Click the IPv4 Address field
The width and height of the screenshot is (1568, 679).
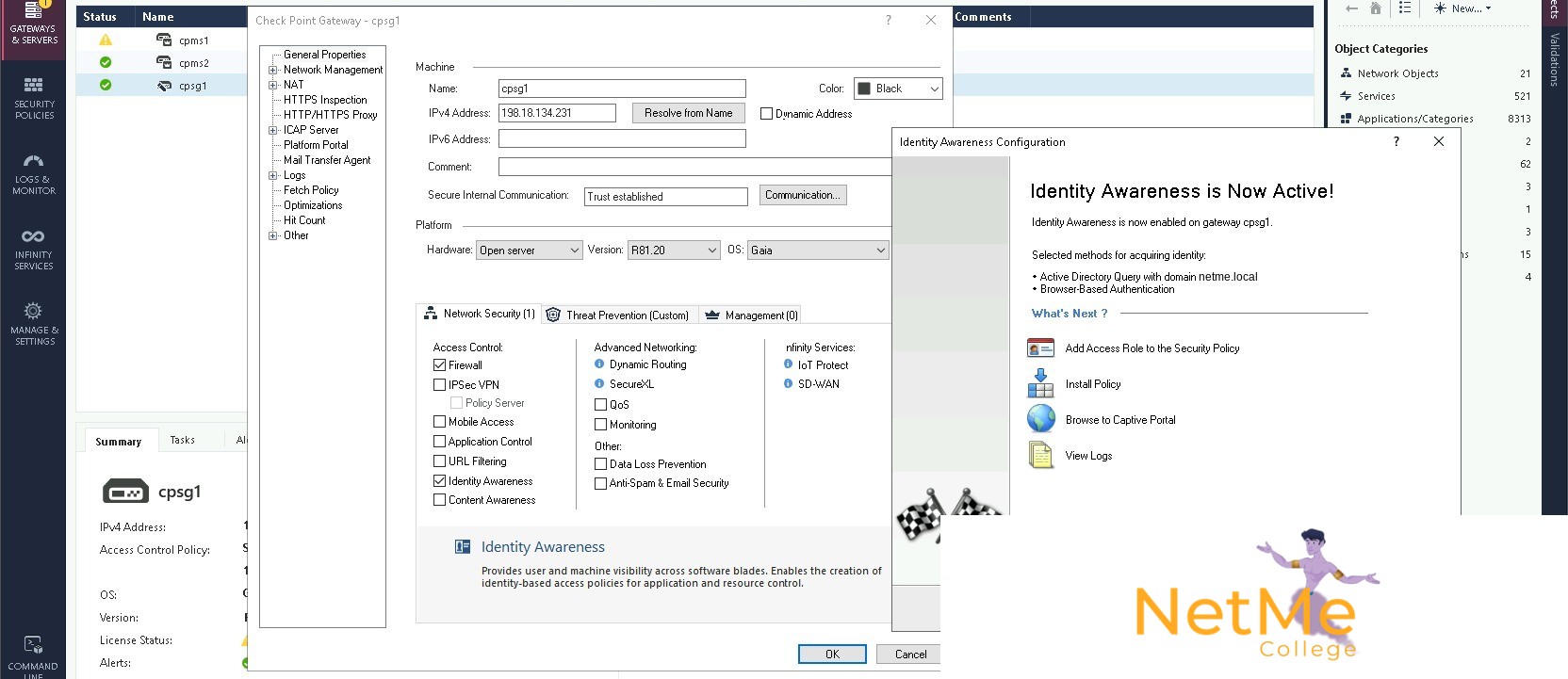point(557,113)
